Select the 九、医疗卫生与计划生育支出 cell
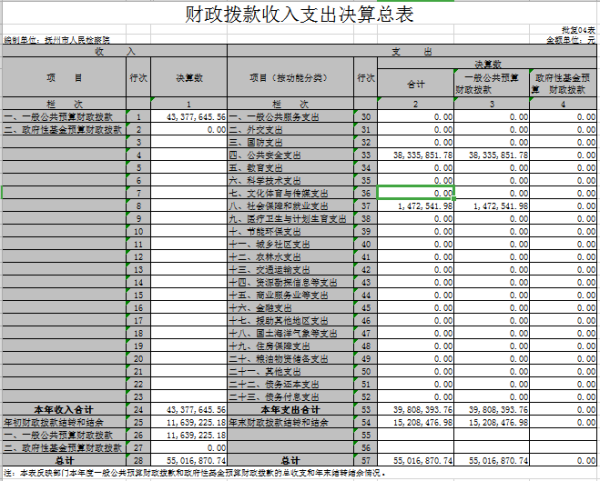This screenshot has height=481, width=600. pos(290,218)
